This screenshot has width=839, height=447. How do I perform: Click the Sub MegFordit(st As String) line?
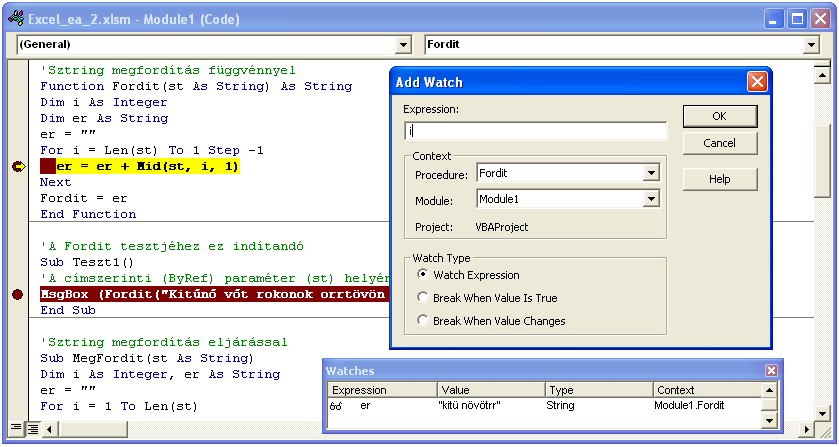click(147, 358)
